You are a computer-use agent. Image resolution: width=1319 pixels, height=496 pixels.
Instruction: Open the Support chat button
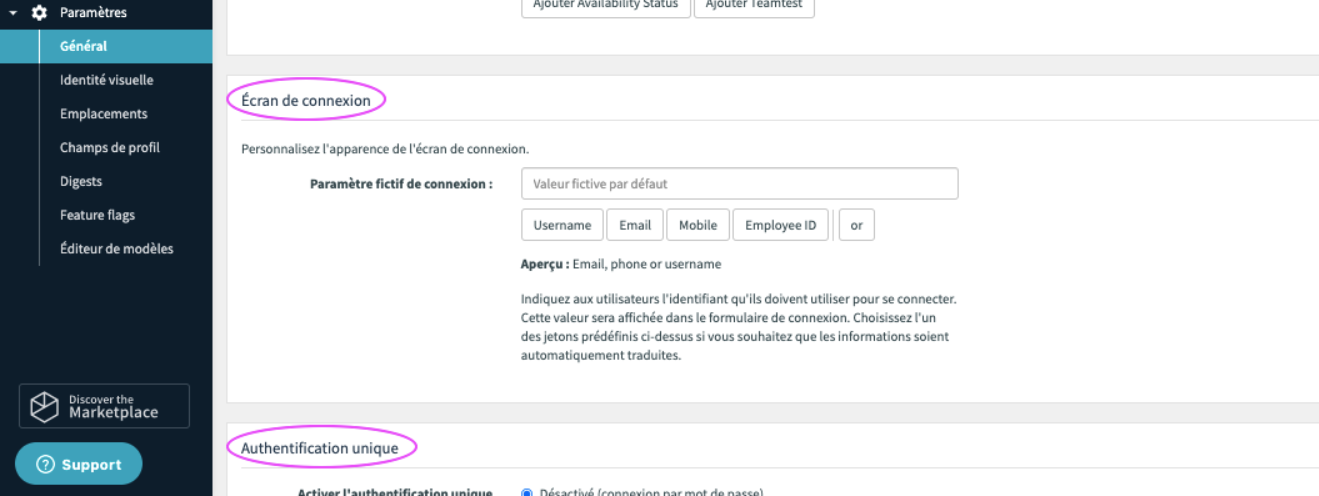(79, 464)
